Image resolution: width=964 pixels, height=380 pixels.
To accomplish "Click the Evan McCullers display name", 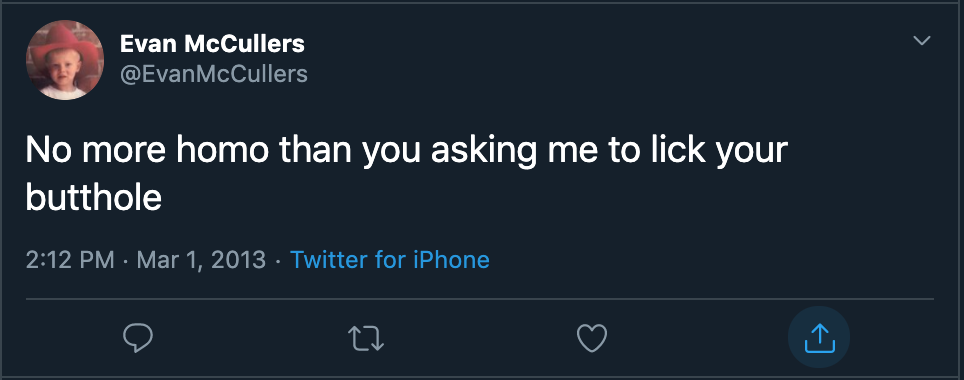I will pyautogui.click(x=212, y=44).
